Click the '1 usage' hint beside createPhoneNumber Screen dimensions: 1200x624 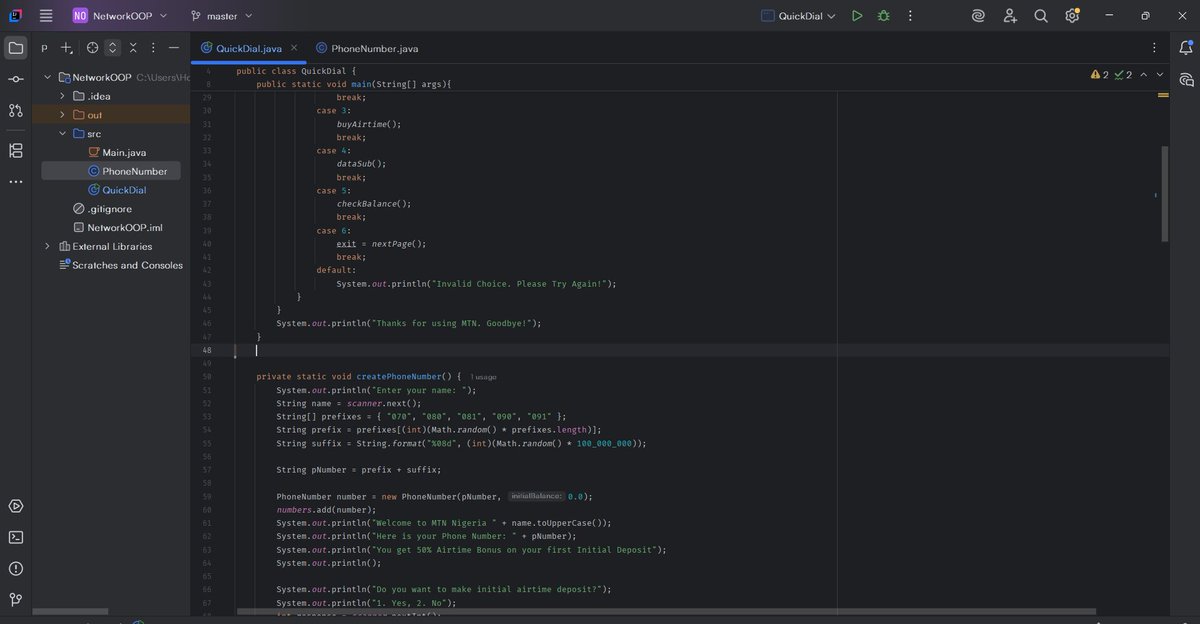coord(483,377)
